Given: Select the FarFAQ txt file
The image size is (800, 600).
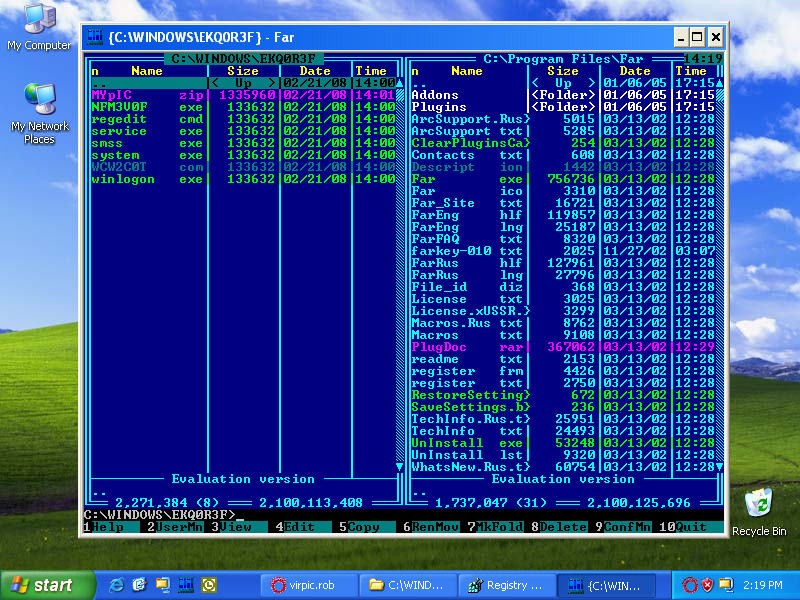Looking at the screenshot, I should click(x=563, y=239).
